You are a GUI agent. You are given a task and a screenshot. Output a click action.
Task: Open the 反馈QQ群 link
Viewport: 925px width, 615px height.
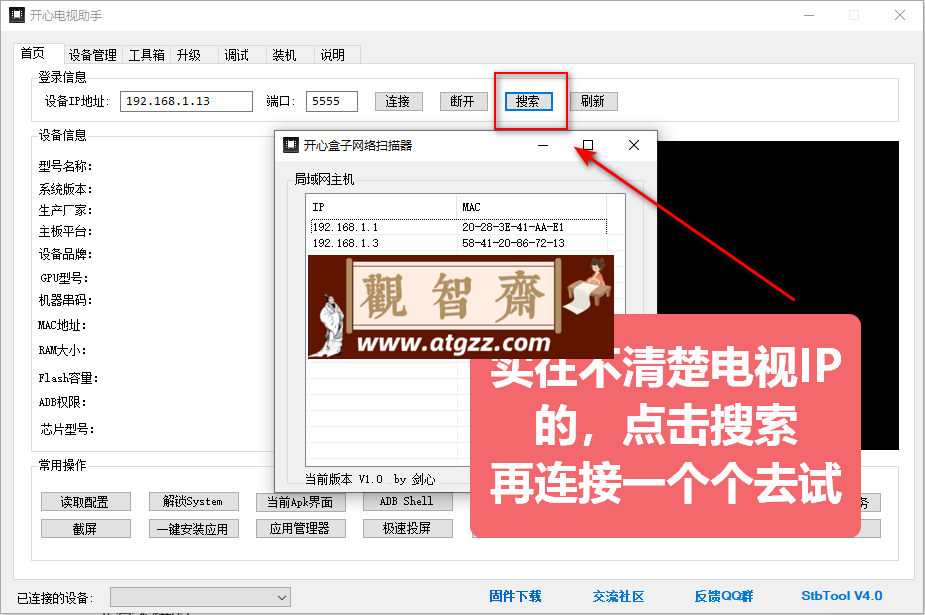pyautogui.click(x=724, y=596)
